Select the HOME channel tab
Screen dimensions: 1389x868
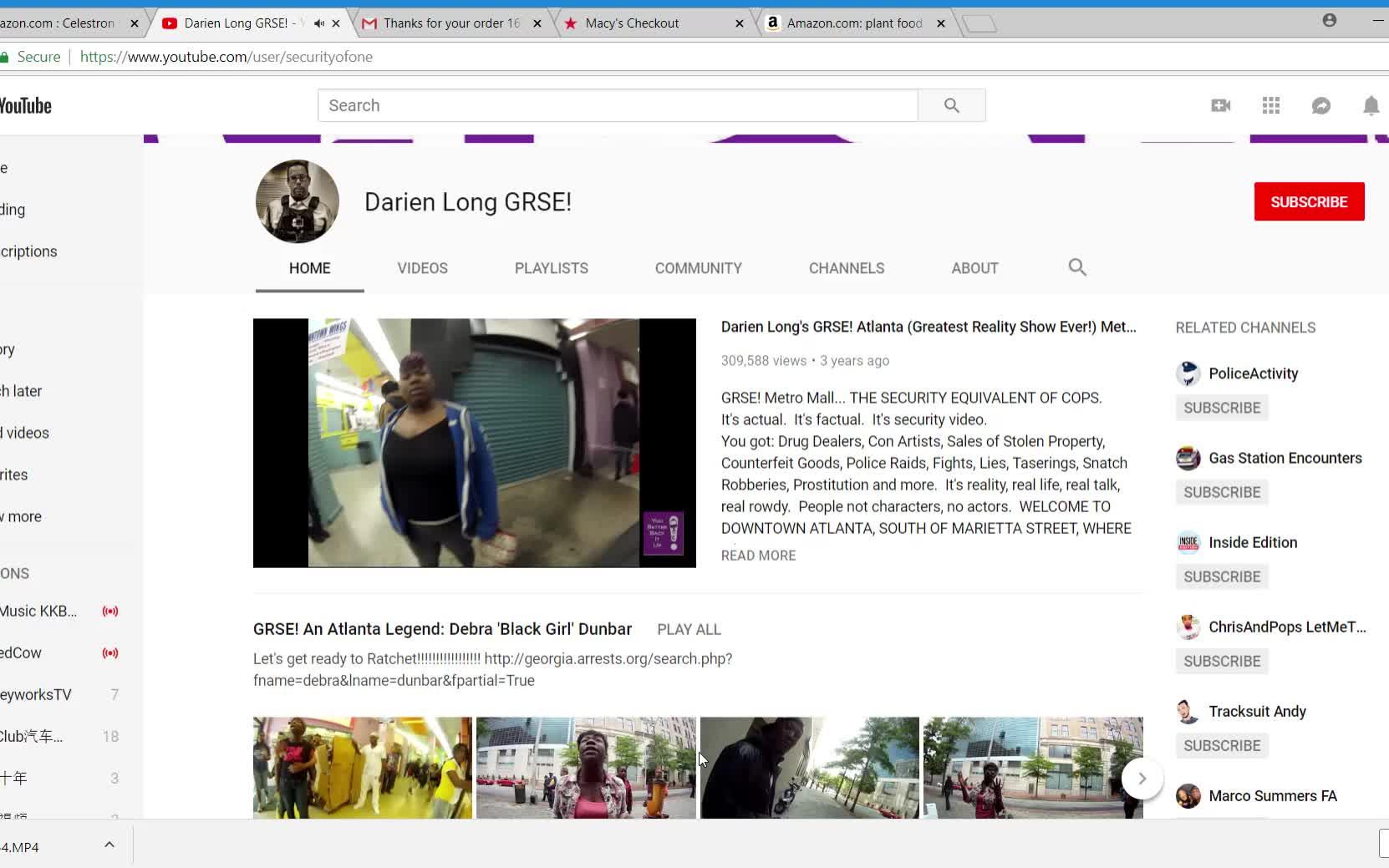coord(309,268)
